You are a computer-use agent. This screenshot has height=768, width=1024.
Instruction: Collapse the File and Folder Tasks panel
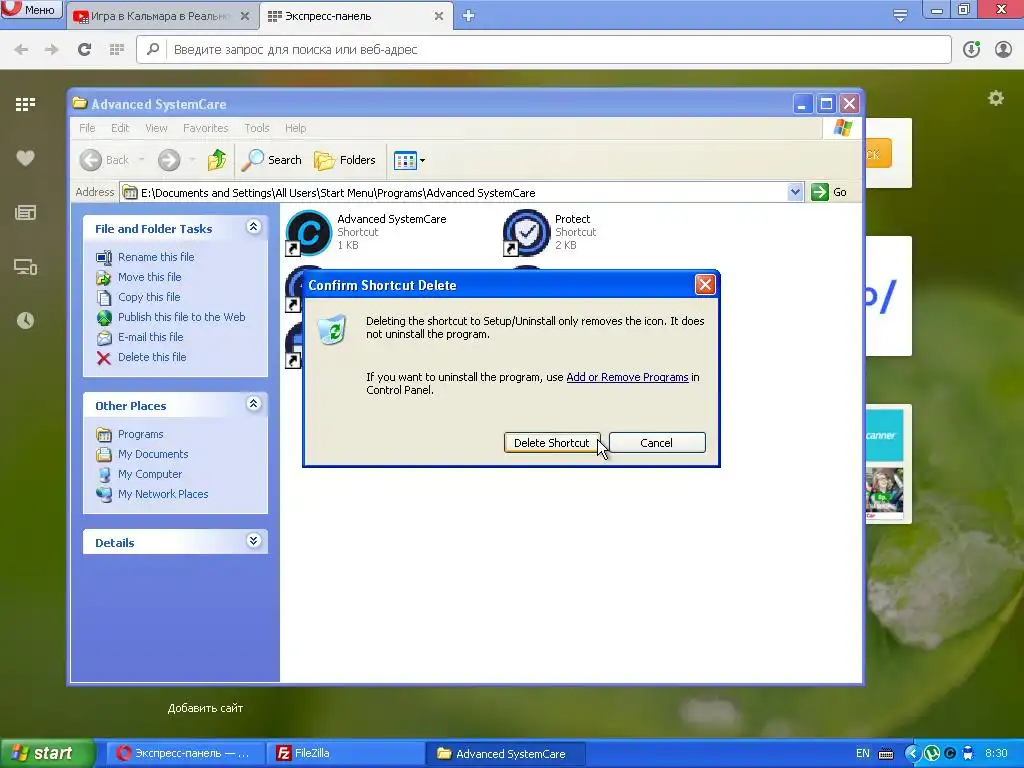[x=253, y=227]
